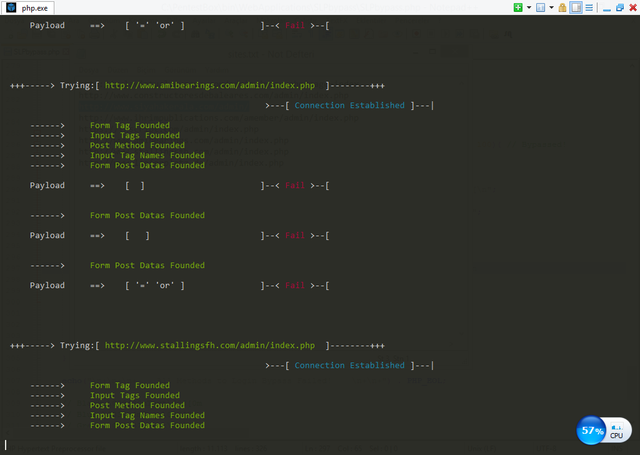The image size is (640, 455).
Task: Click 'Form Tag Founded' in the amibearings section
Action: click(130, 125)
